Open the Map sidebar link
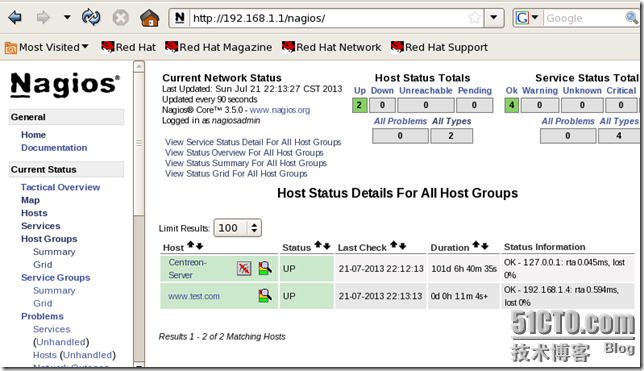 point(30,200)
